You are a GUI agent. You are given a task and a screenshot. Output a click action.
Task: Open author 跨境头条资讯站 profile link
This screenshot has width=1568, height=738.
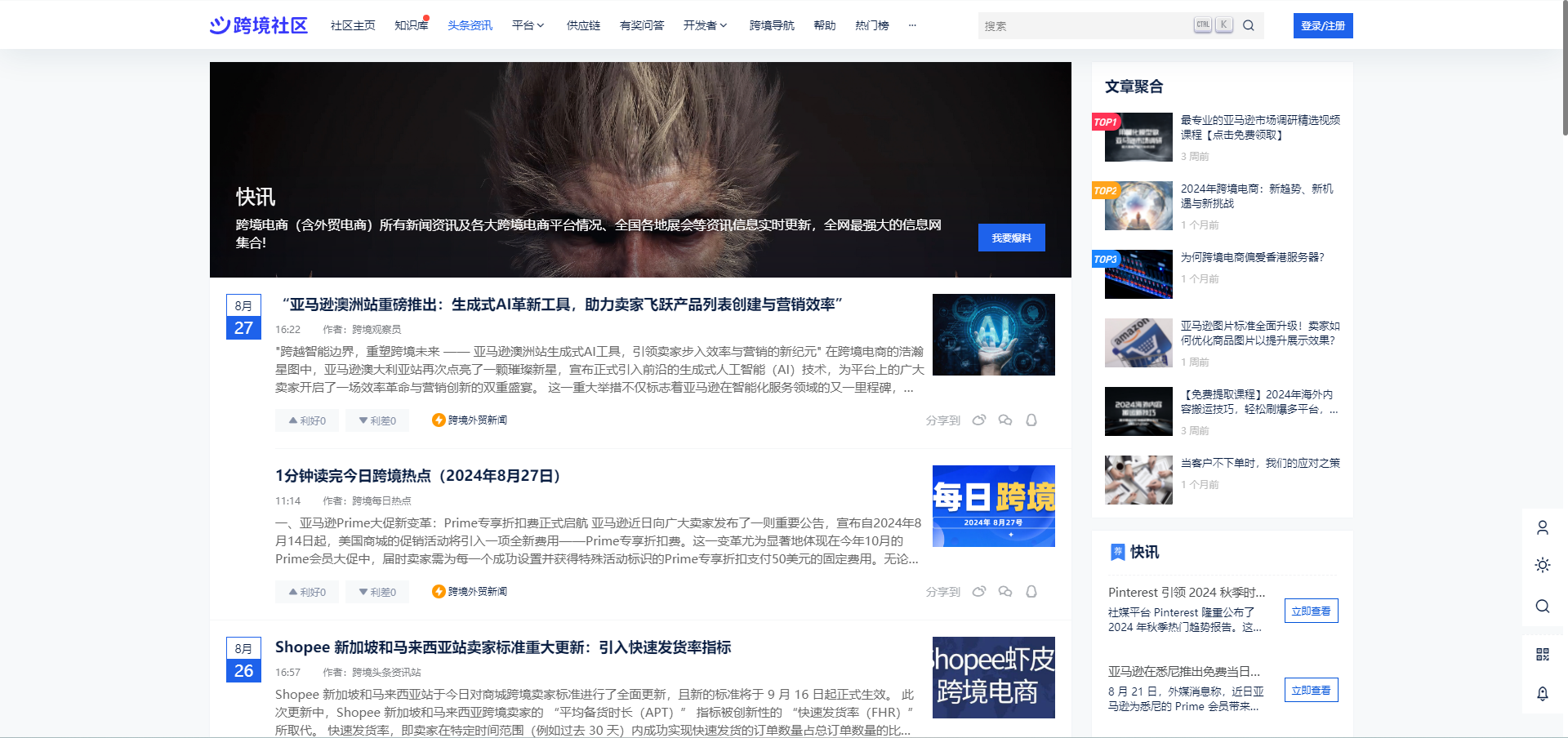(x=386, y=673)
